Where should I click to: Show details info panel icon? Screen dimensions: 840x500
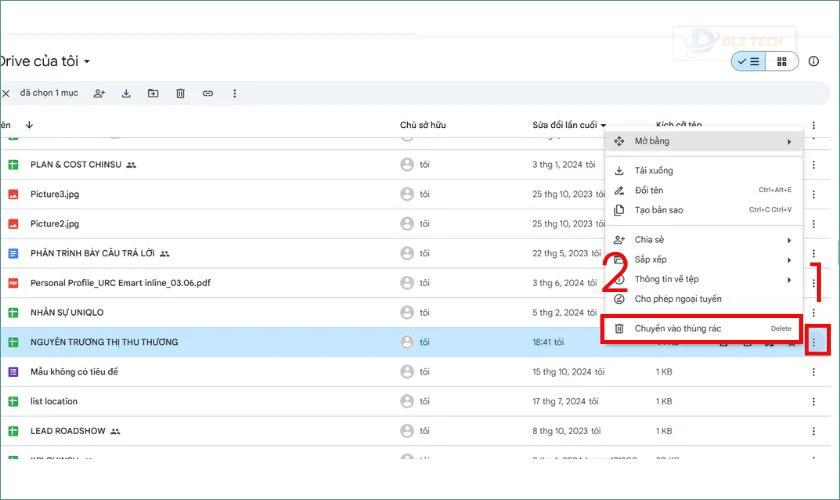click(814, 61)
